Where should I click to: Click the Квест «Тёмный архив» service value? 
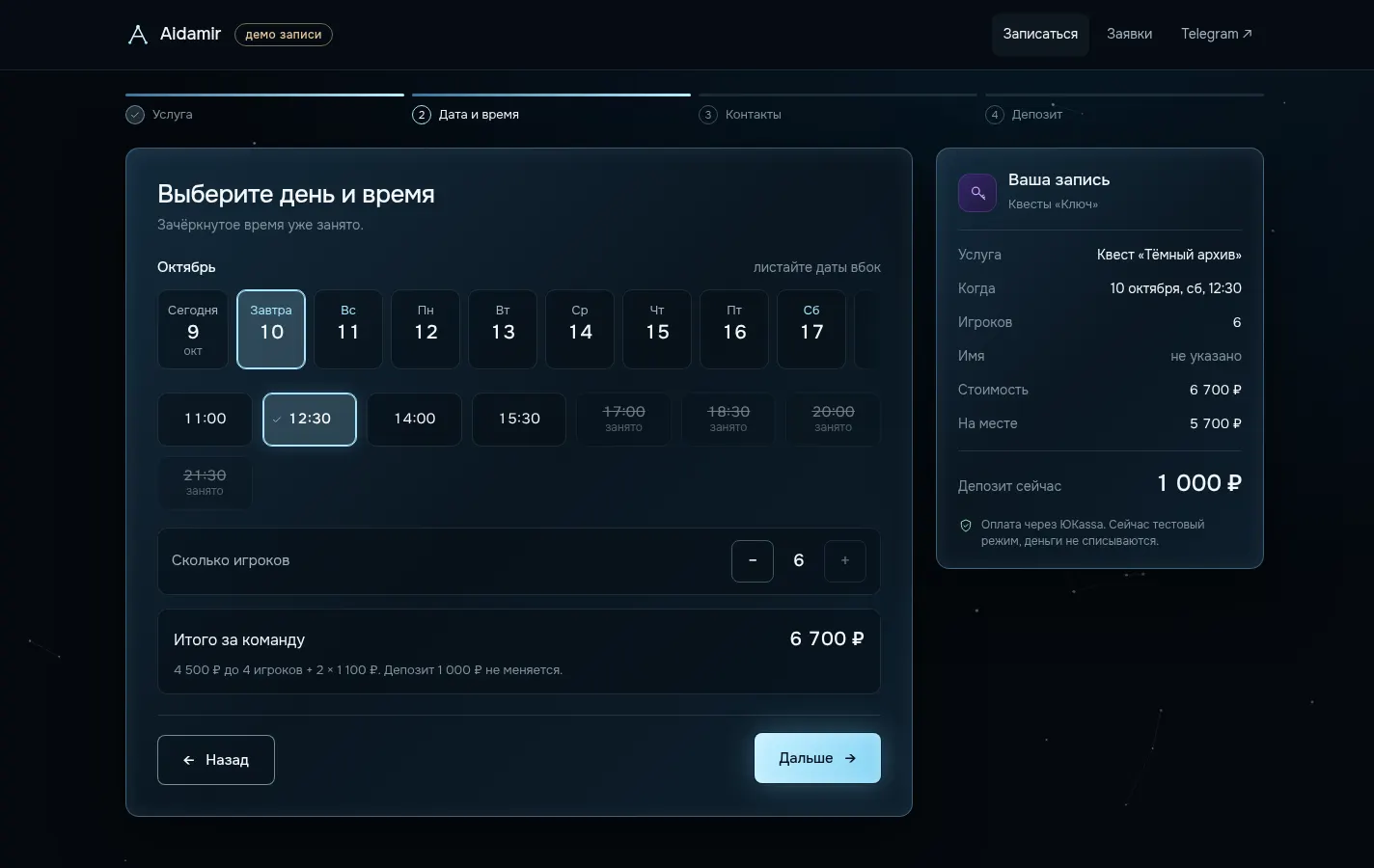pos(1169,255)
